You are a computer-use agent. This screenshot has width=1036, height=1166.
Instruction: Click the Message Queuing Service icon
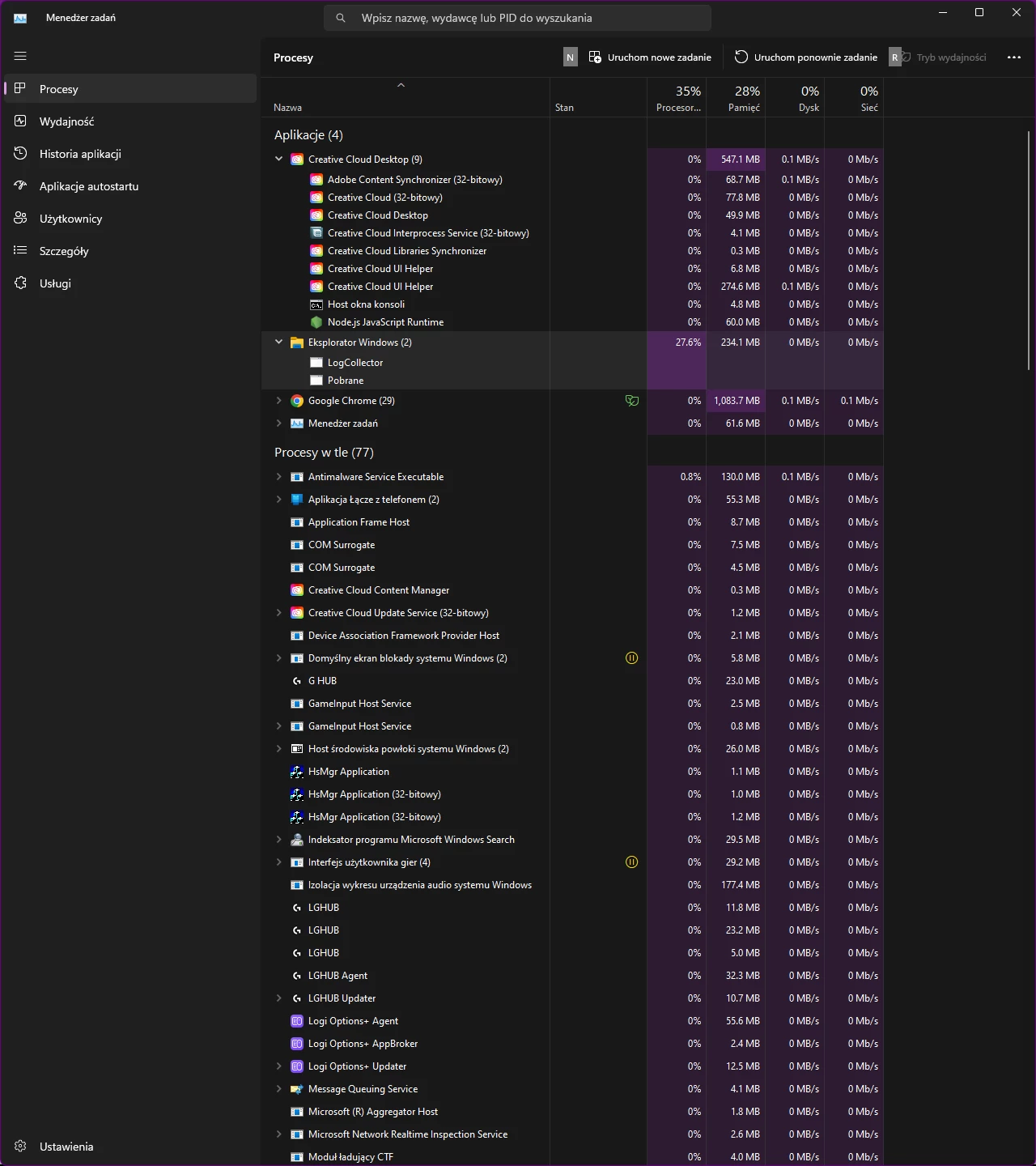click(297, 1089)
